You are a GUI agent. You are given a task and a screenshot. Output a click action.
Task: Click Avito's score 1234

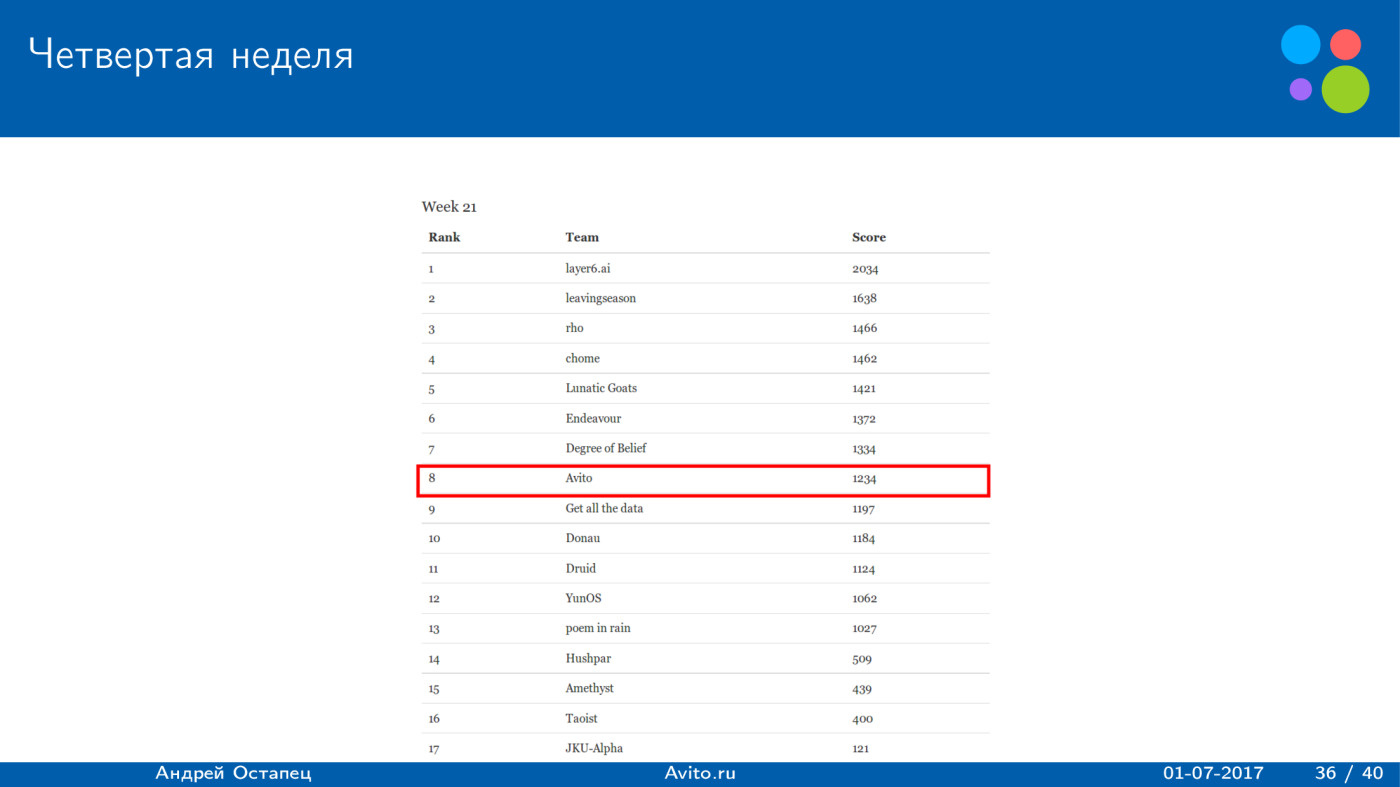coord(864,479)
